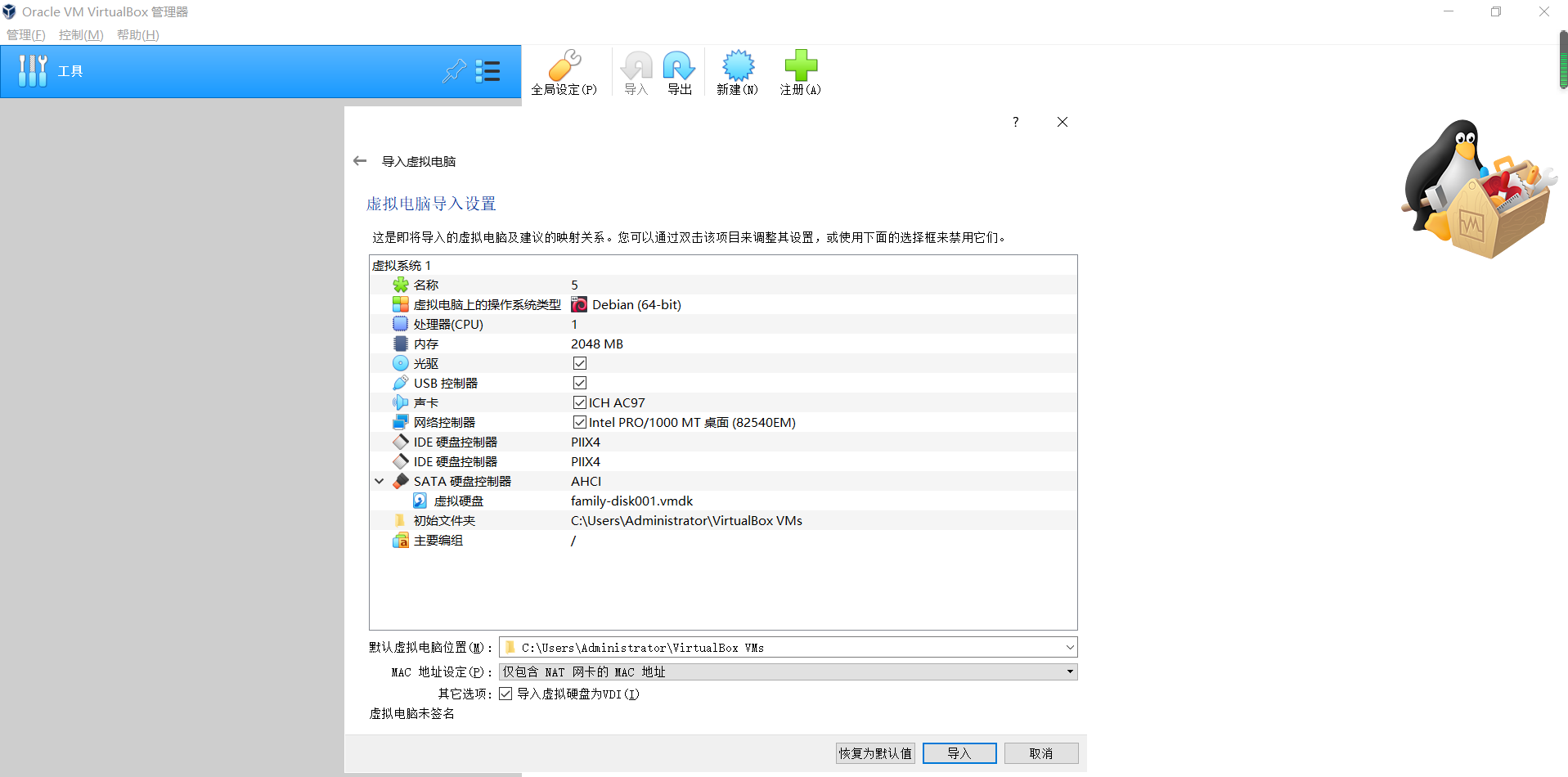Open the 管理(F) menu
1568x777 pixels.
pos(26,34)
